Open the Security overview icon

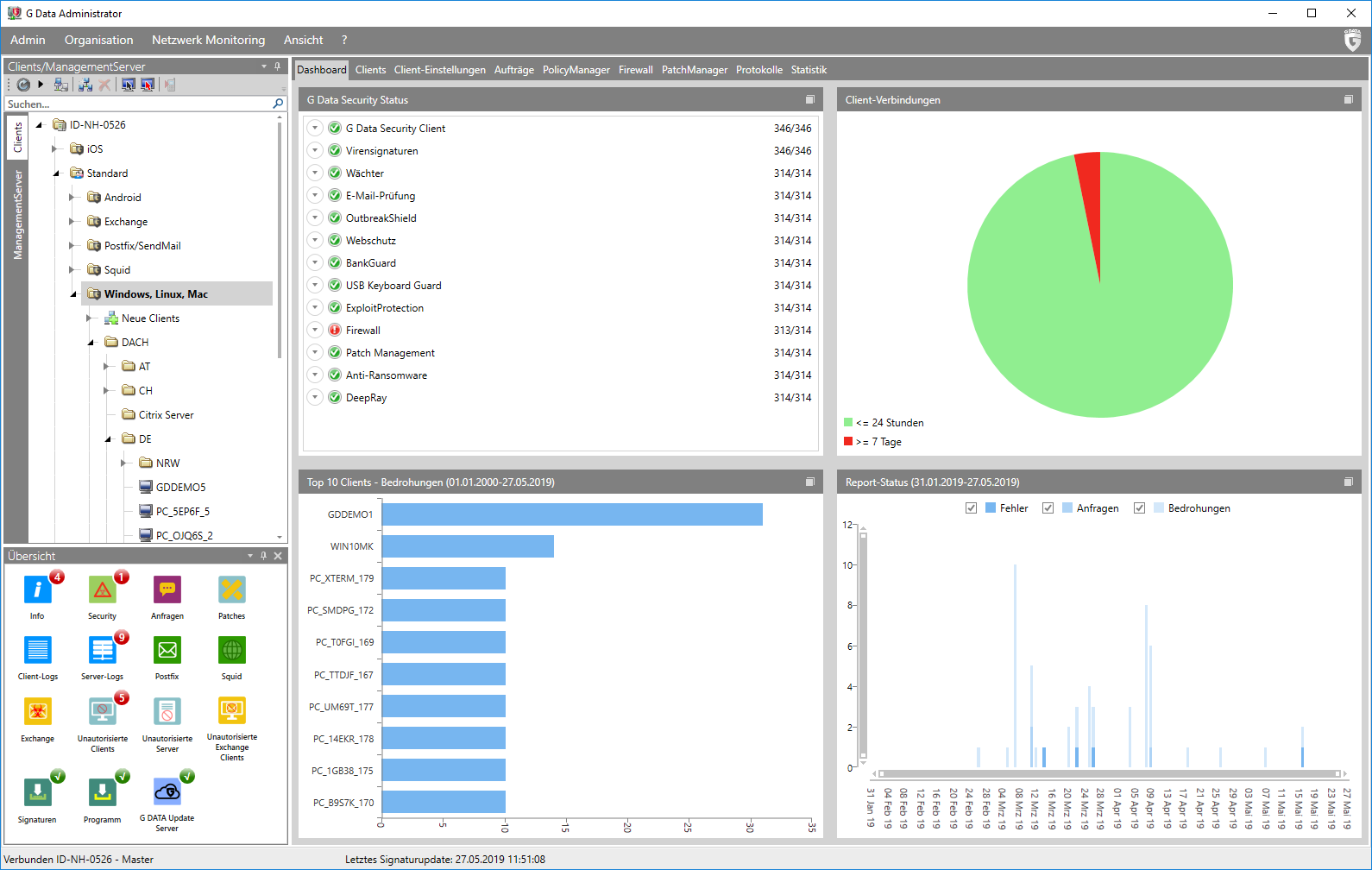click(102, 590)
